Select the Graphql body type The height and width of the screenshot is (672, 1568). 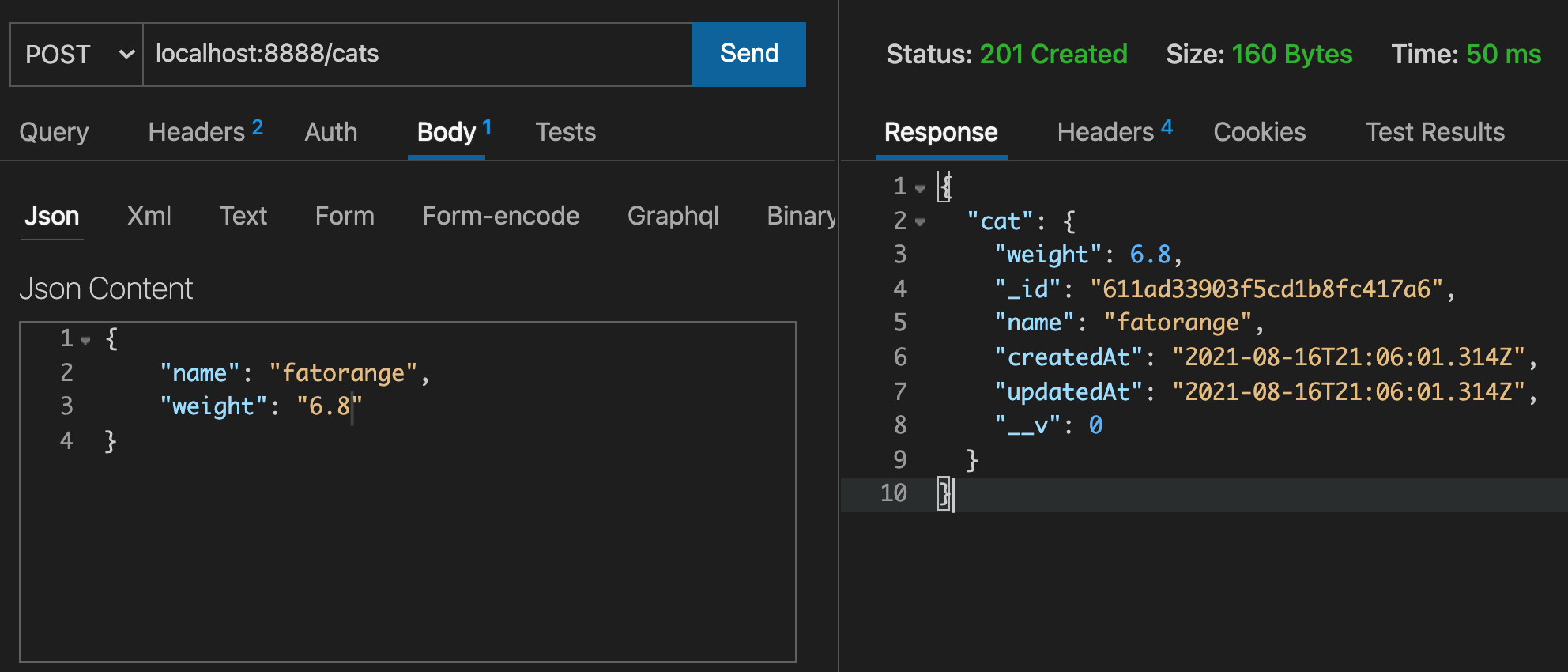coord(673,216)
